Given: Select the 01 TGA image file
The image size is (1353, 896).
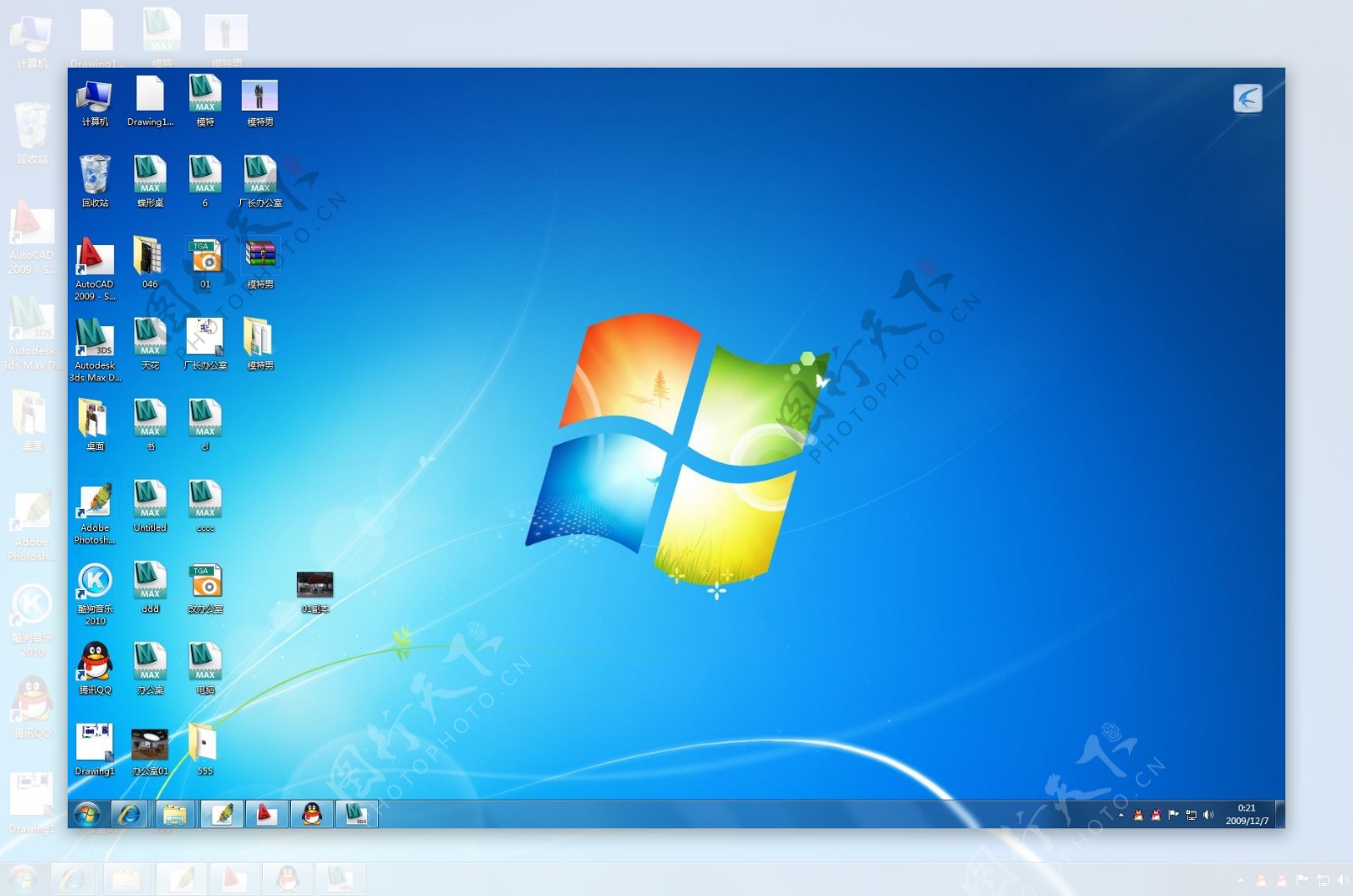Looking at the screenshot, I should click(x=205, y=263).
